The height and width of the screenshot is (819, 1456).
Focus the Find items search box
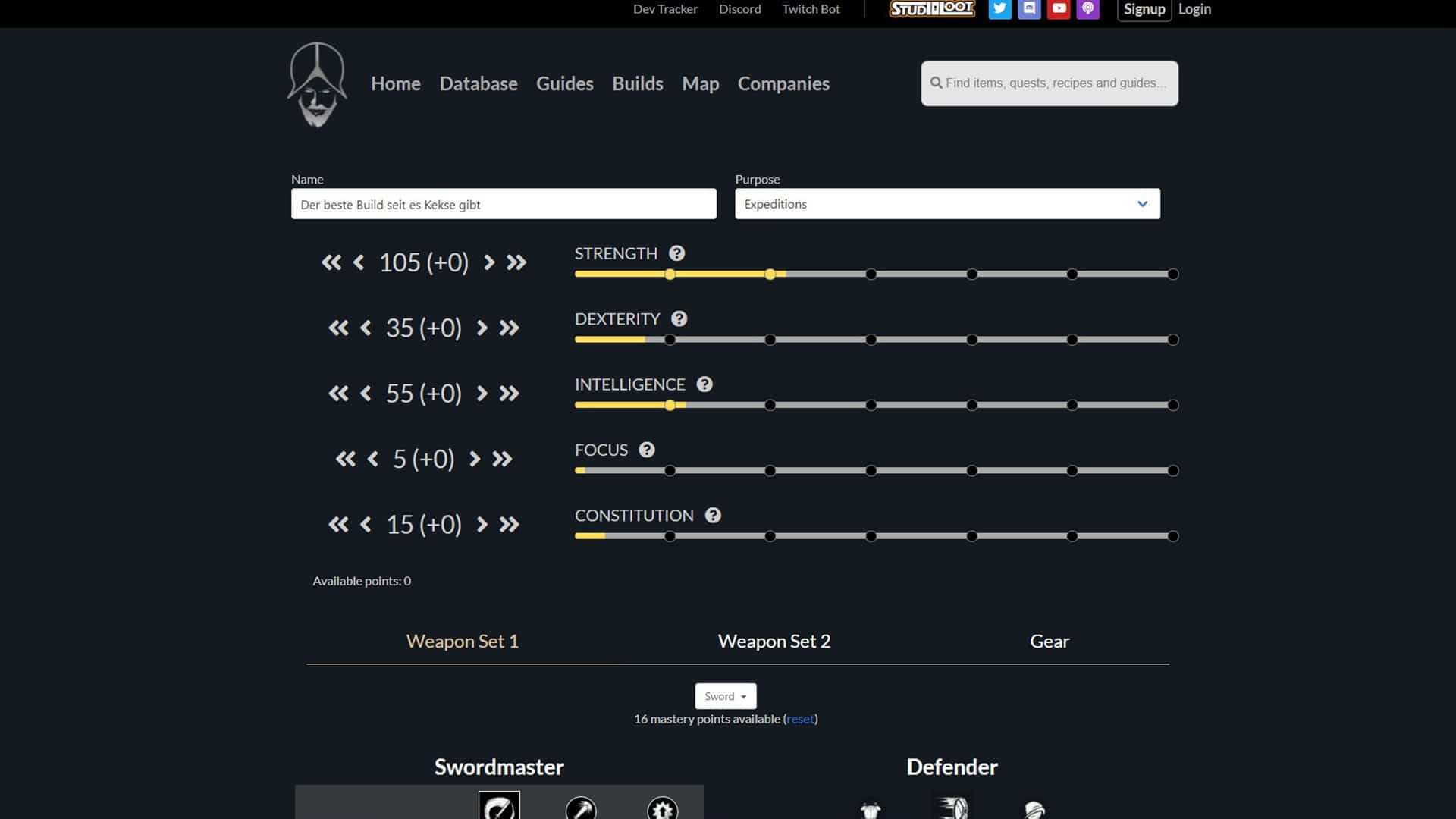coord(1050,83)
